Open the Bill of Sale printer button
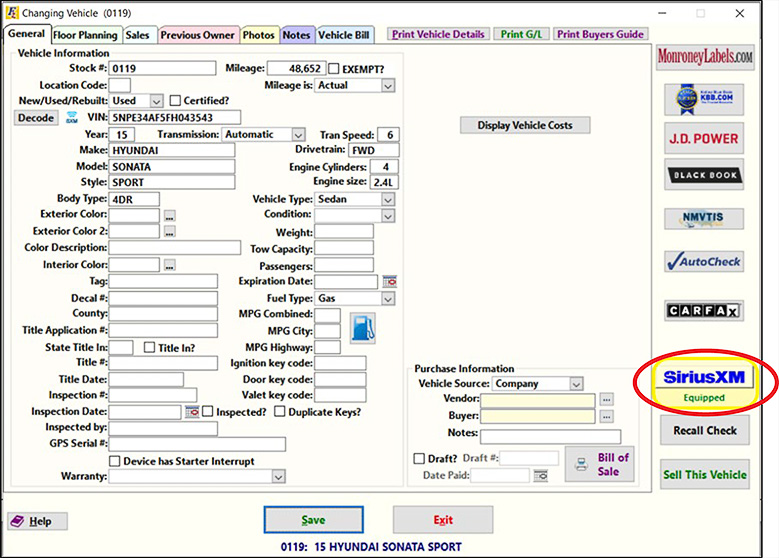 600,464
